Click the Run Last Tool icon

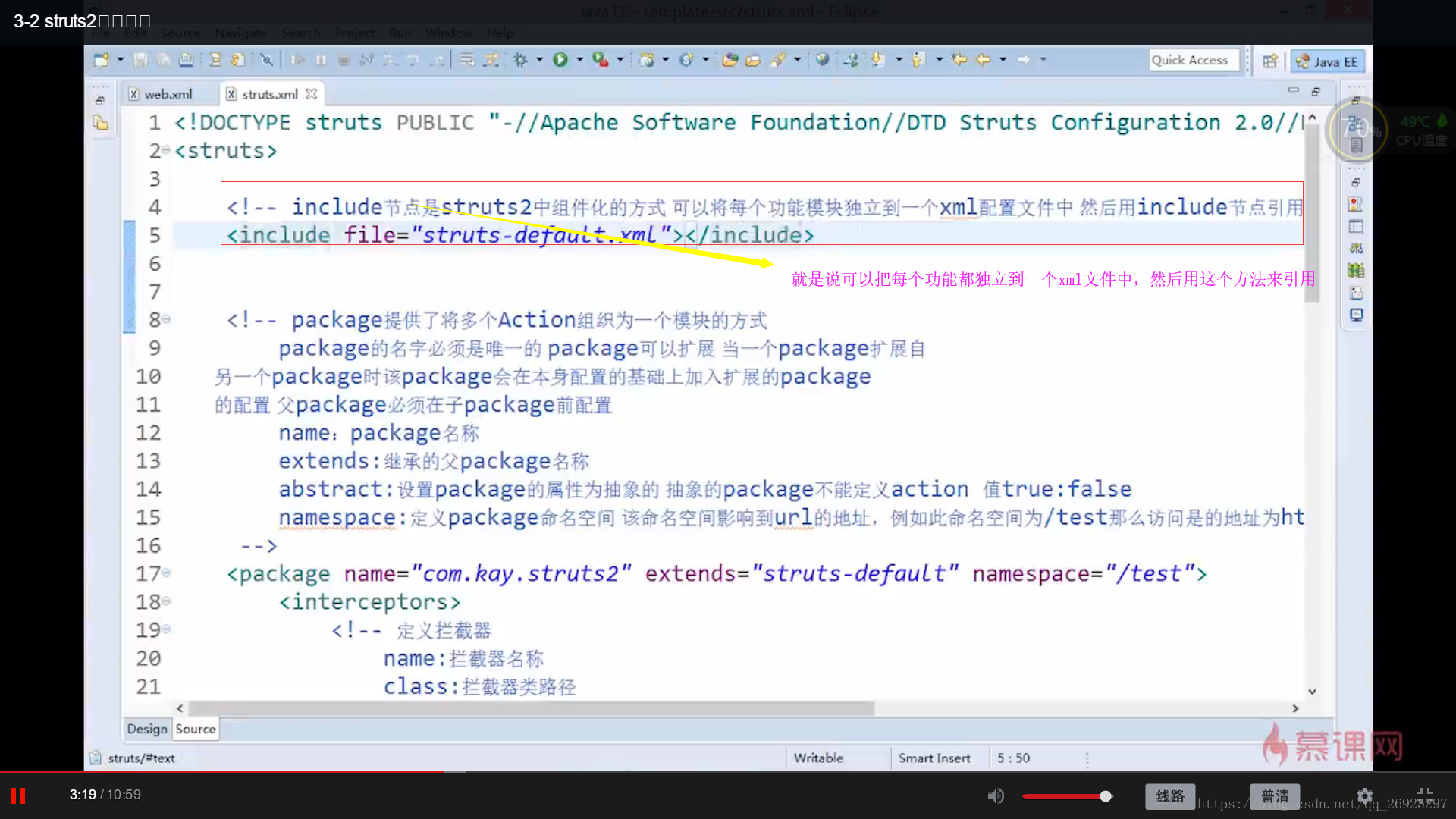tap(601, 60)
